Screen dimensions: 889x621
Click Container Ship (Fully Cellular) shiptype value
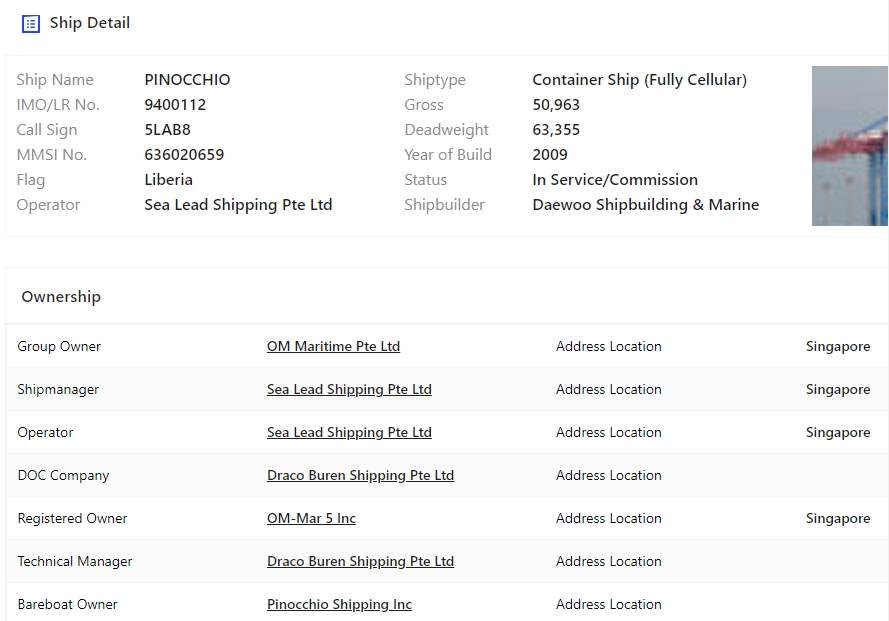[639, 79]
